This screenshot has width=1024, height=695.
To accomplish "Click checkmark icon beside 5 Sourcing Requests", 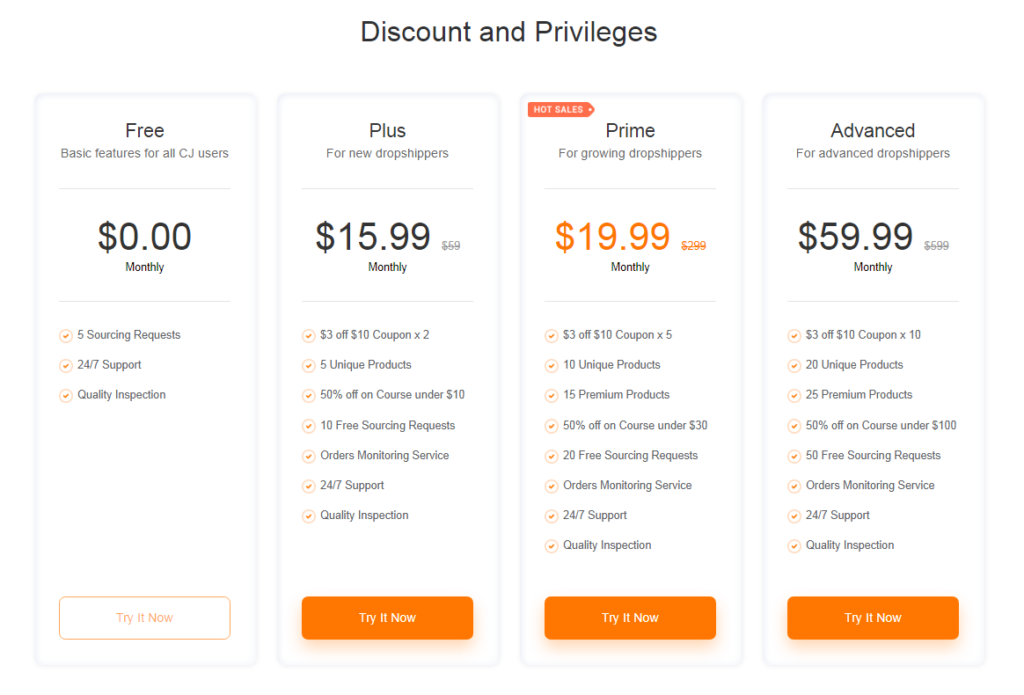I will (66, 336).
